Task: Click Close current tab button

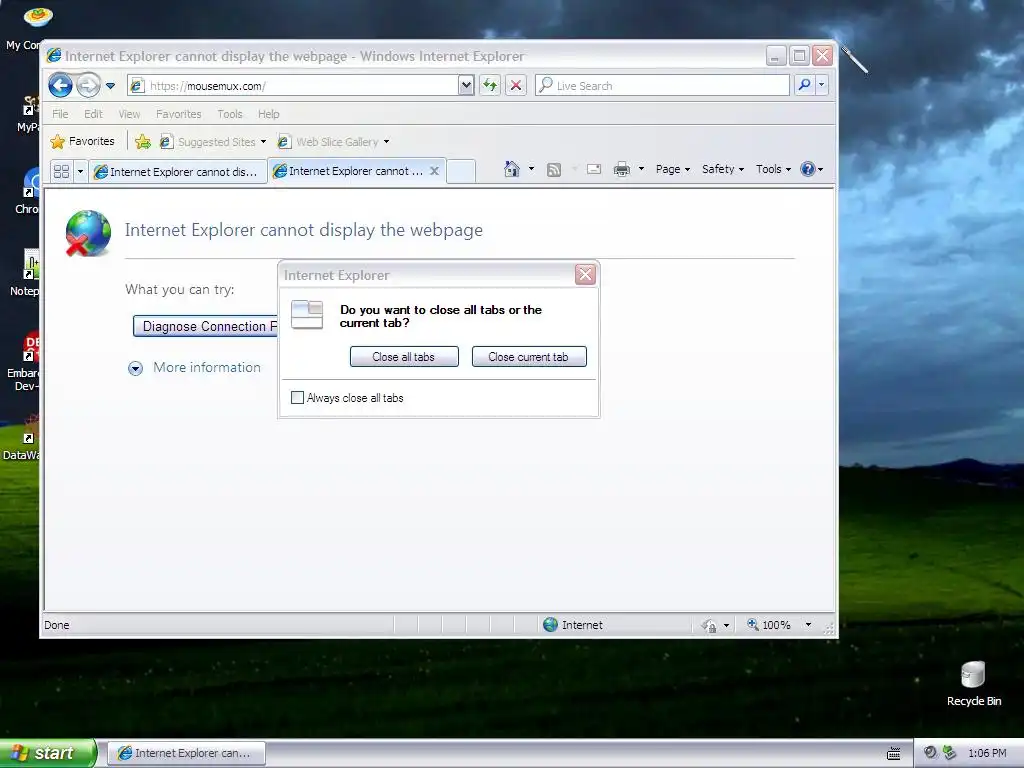Action: (529, 357)
